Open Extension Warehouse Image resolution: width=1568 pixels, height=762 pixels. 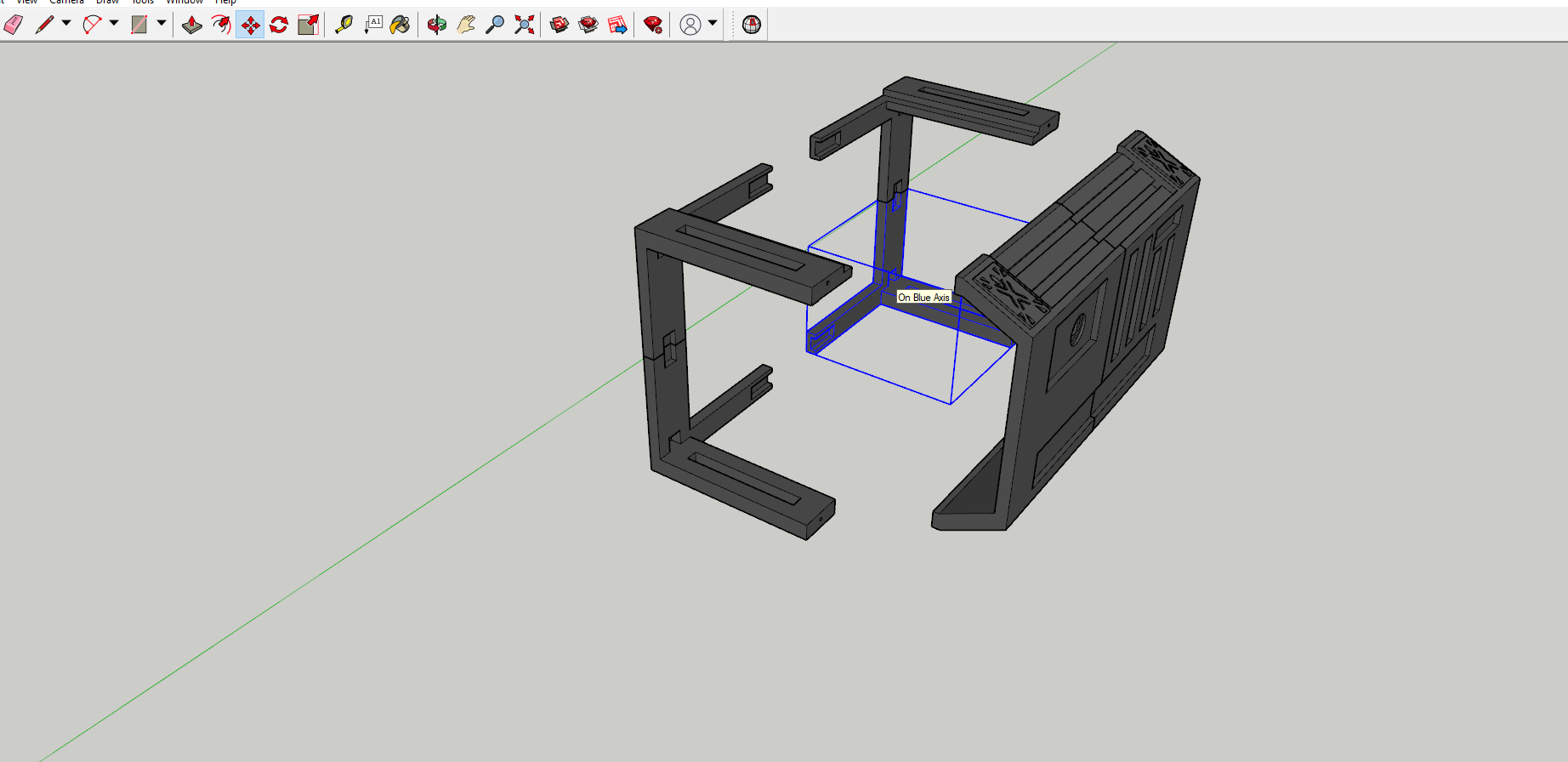coord(588,25)
